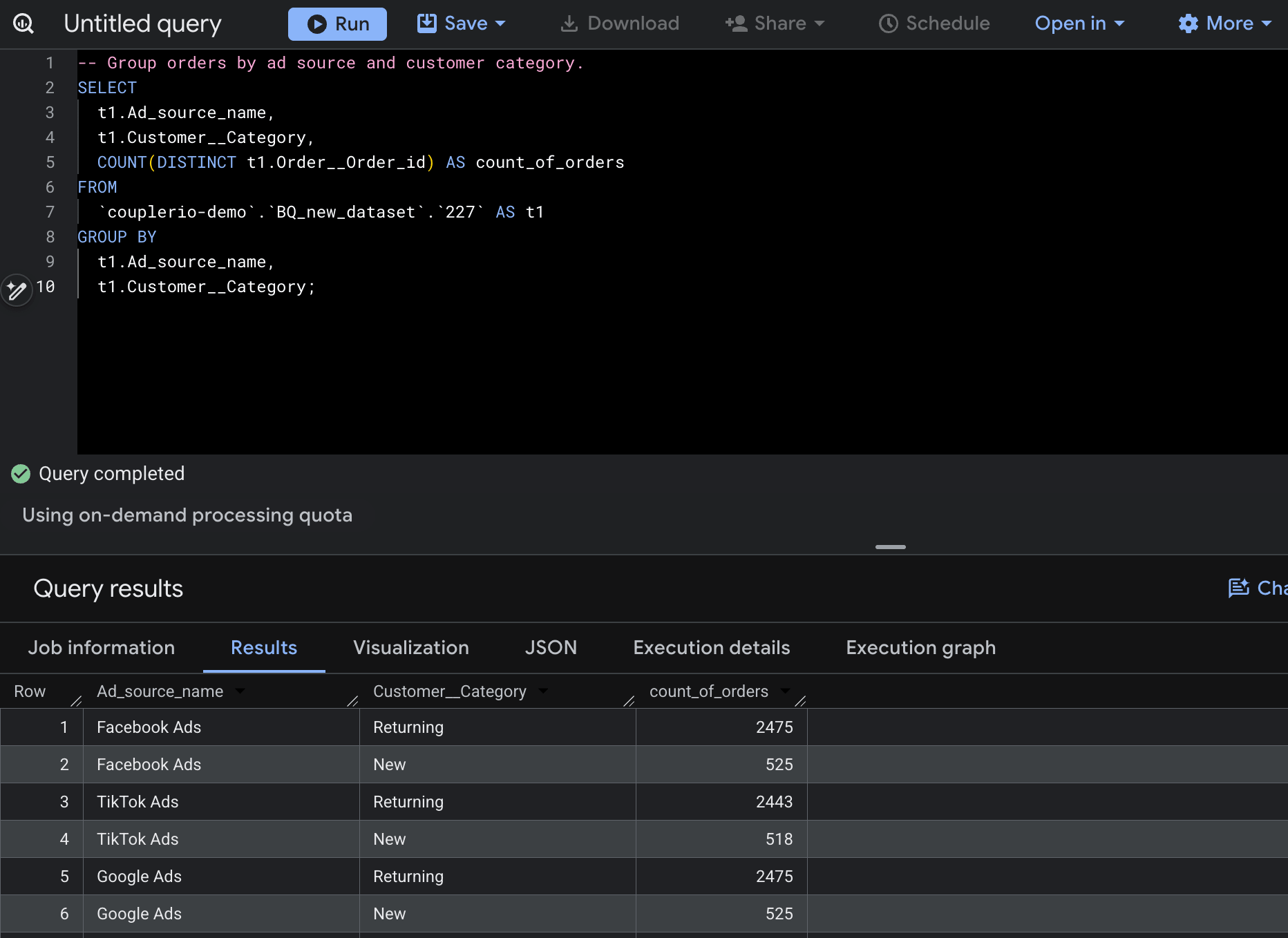1288x938 pixels.
Task: Open the Save dropdown
Action: point(461,23)
